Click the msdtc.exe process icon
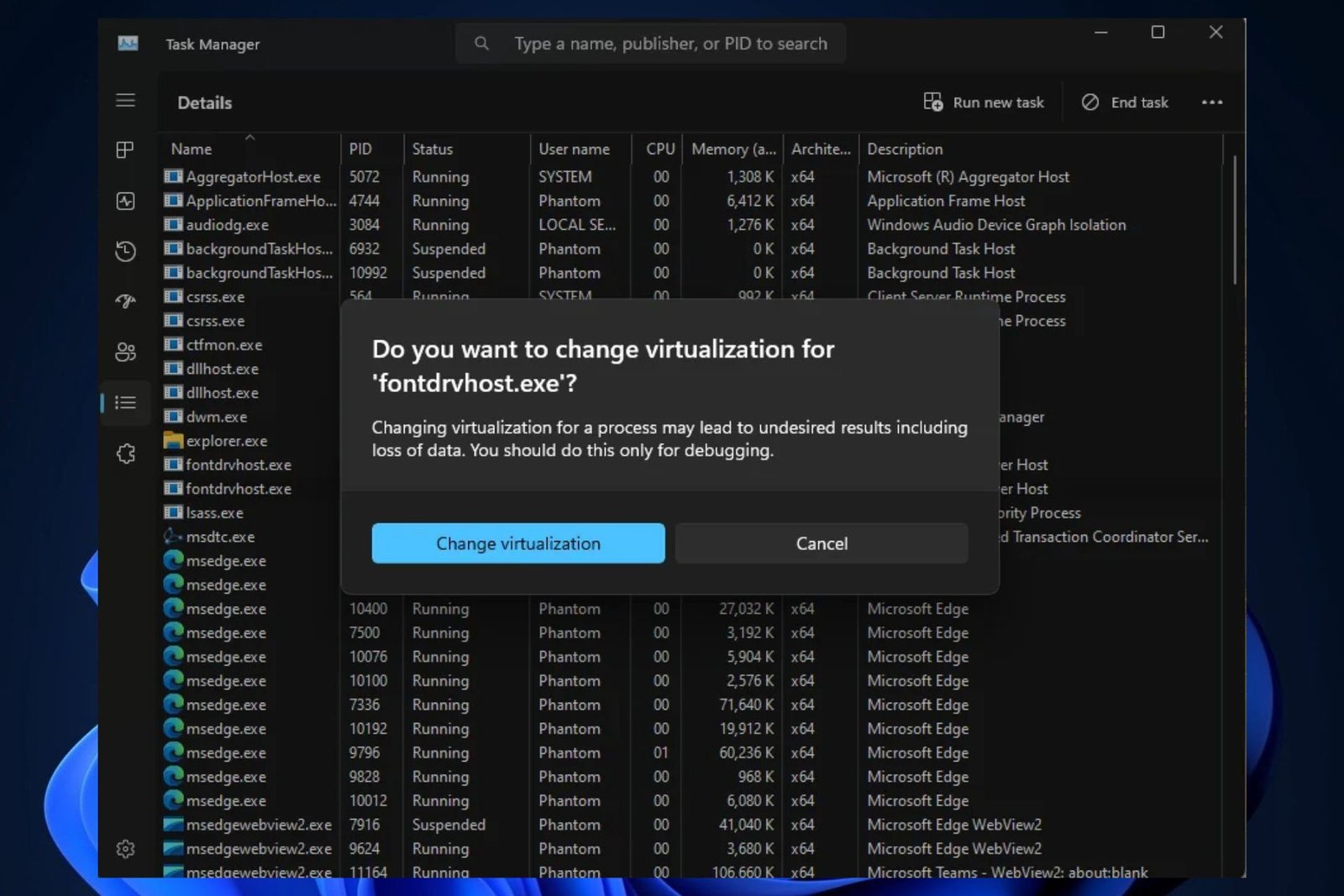This screenshot has height=896, width=1344. pos(173,536)
